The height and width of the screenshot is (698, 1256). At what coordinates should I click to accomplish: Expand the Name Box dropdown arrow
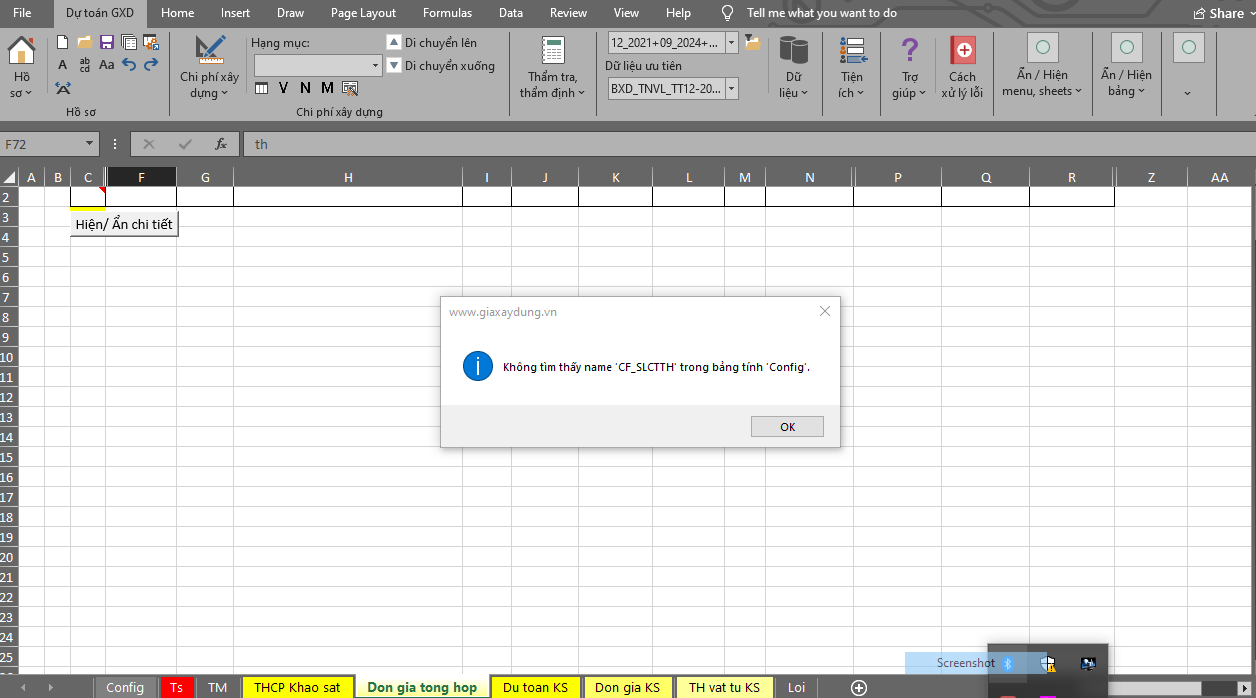pyautogui.click(x=89, y=144)
